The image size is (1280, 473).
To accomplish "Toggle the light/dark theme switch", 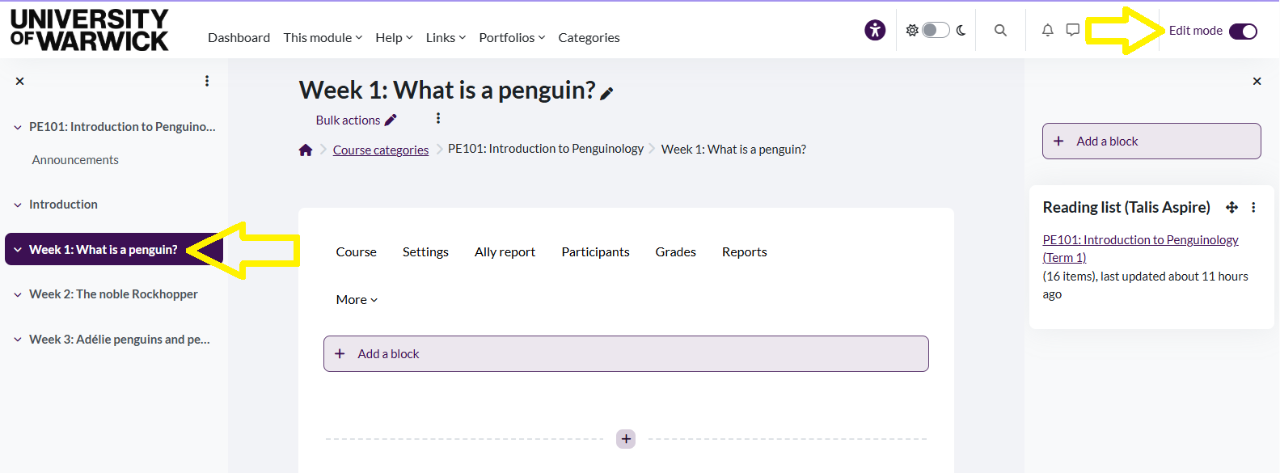I will [x=936, y=30].
